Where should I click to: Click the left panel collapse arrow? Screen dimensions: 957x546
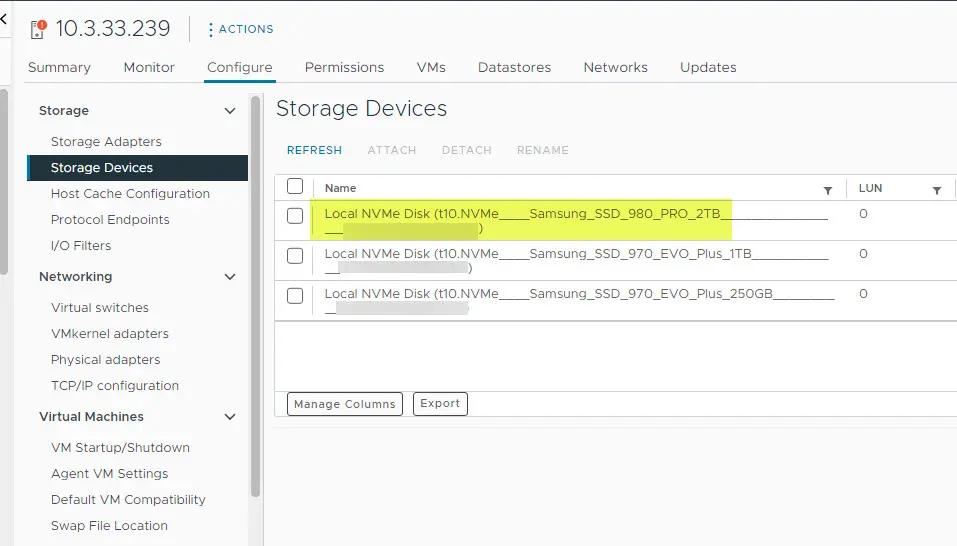(x=3, y=19)
